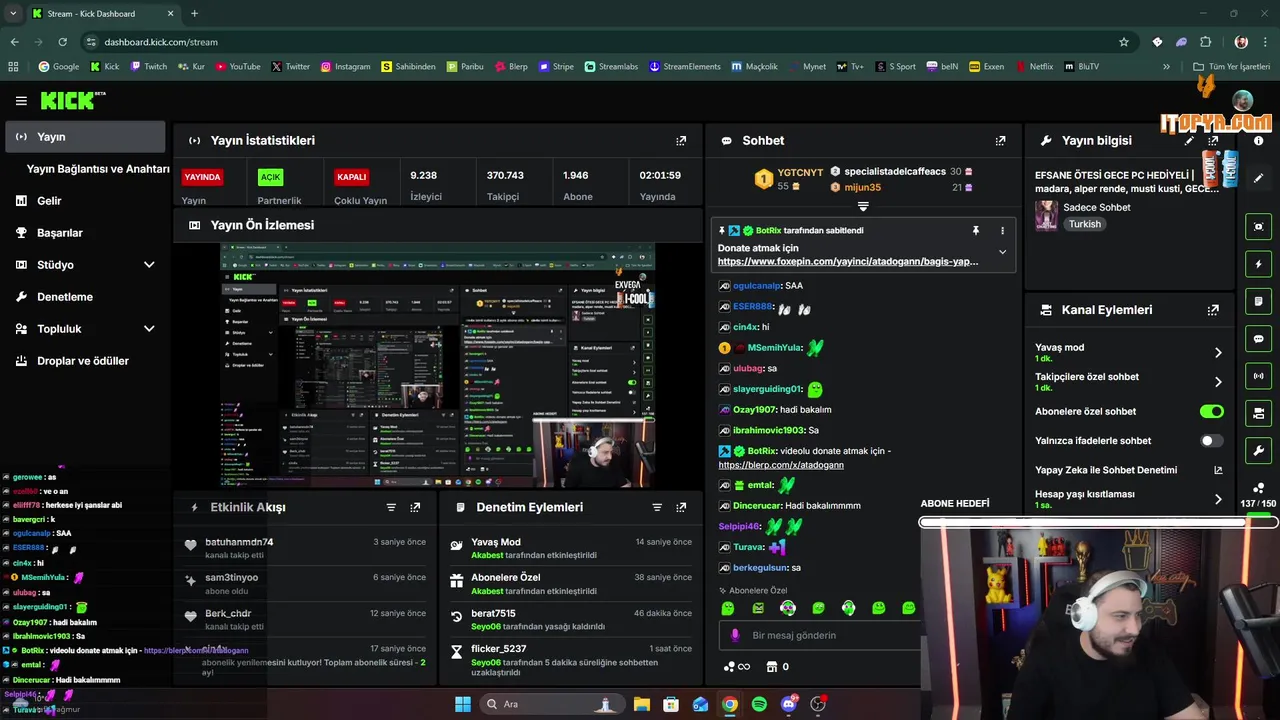Turn off Abonelere özel sohbet switch

click(x=1211, y=411)
